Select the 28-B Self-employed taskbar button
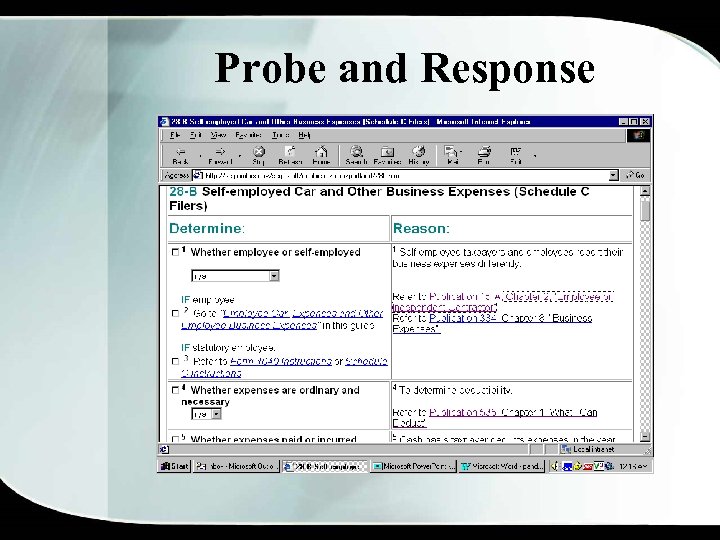 coord(325,466)
